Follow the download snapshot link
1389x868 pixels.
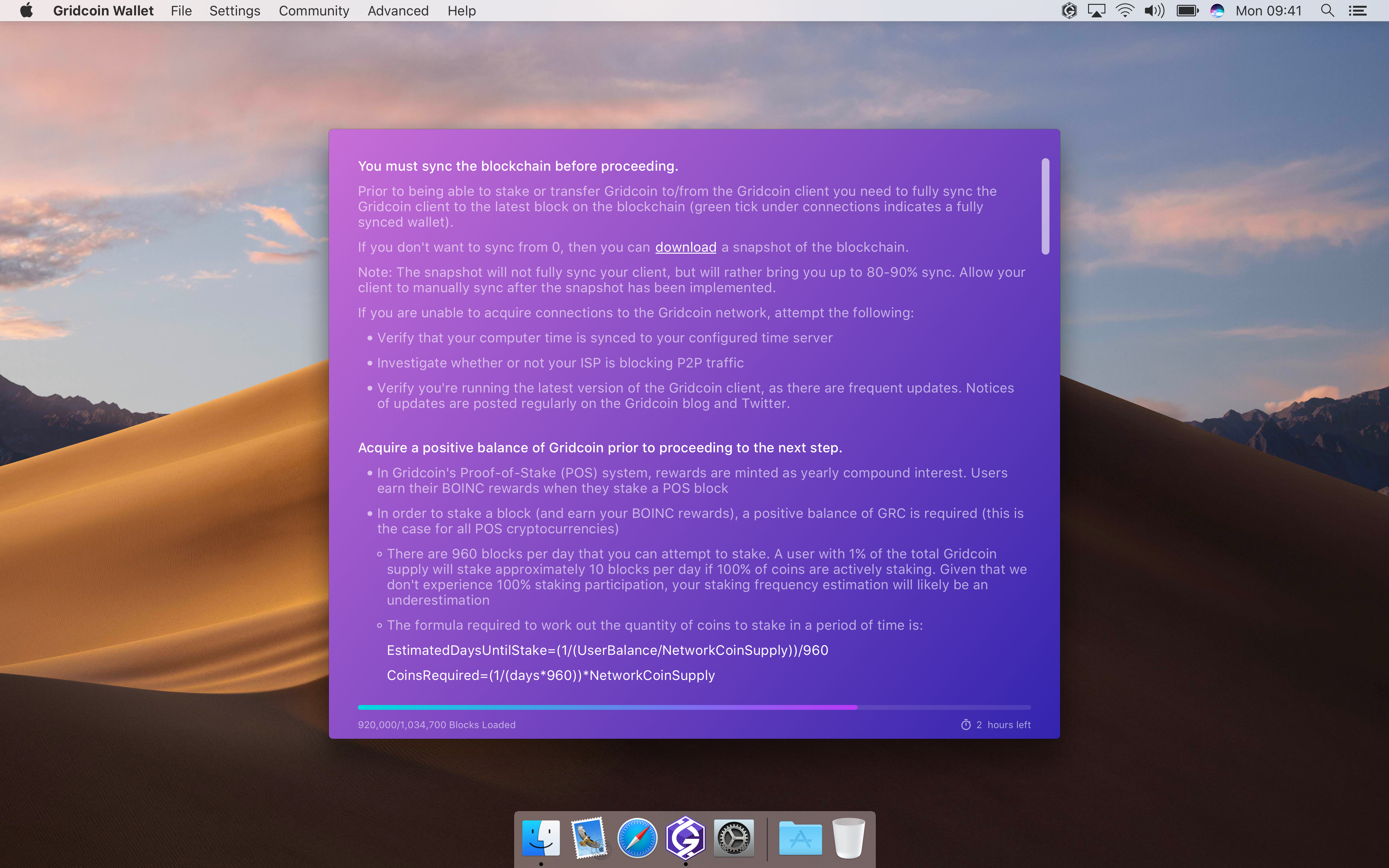(685, 248)
